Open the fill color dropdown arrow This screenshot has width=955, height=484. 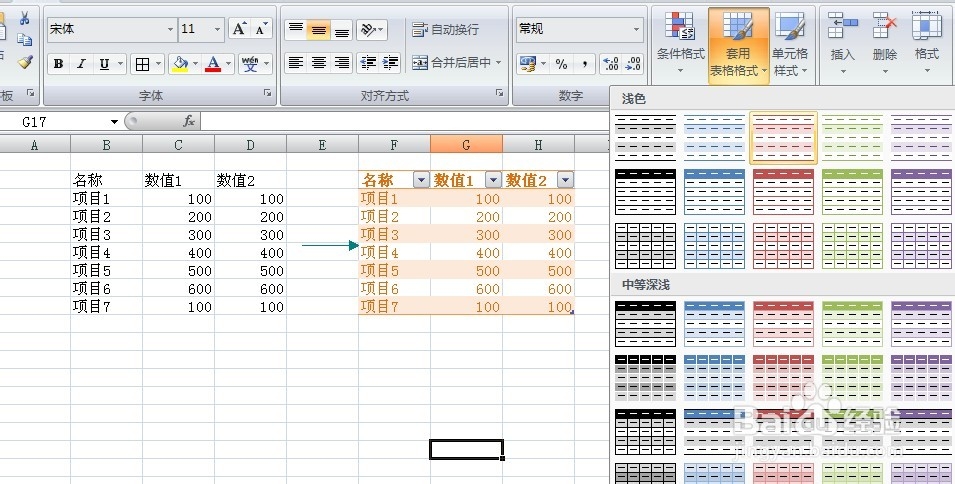[x=196, y=63]
